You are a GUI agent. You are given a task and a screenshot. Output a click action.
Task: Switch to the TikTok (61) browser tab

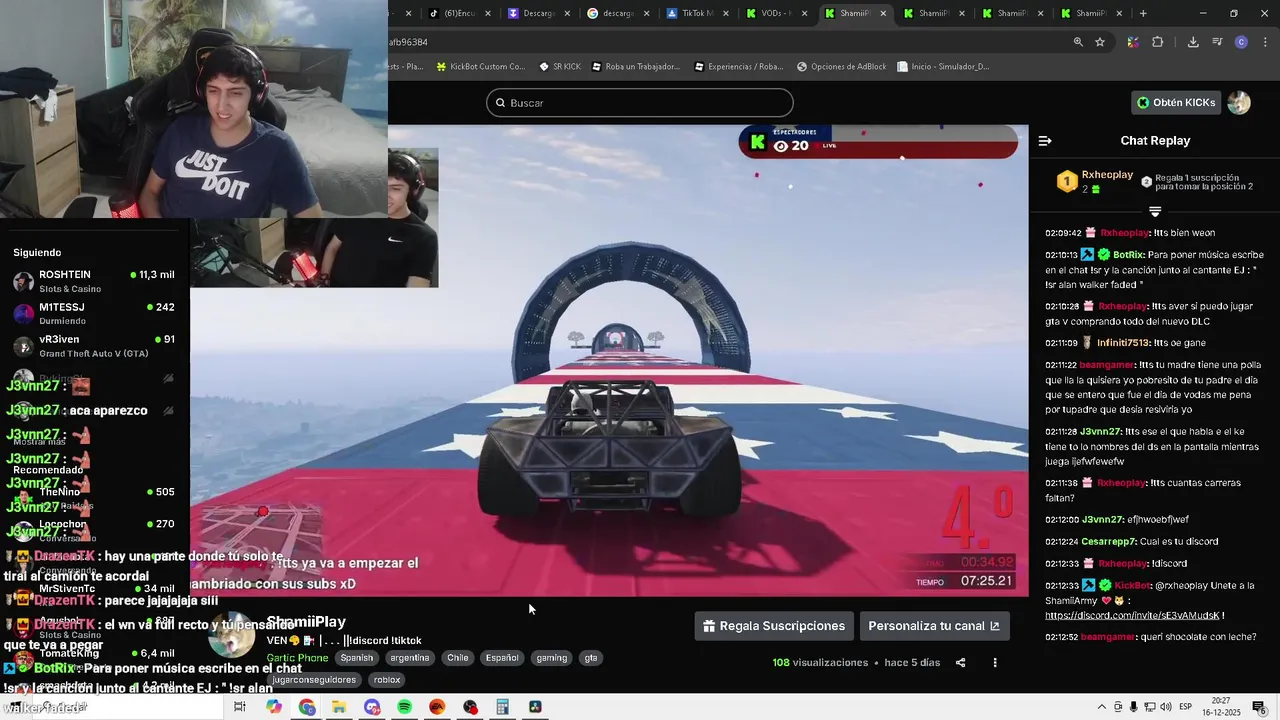tap(458, 14)
